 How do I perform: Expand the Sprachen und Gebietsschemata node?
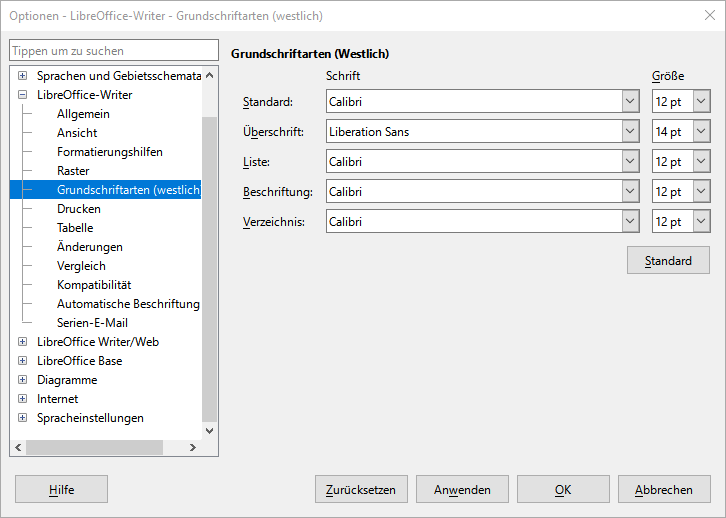(x=23, y=76)
